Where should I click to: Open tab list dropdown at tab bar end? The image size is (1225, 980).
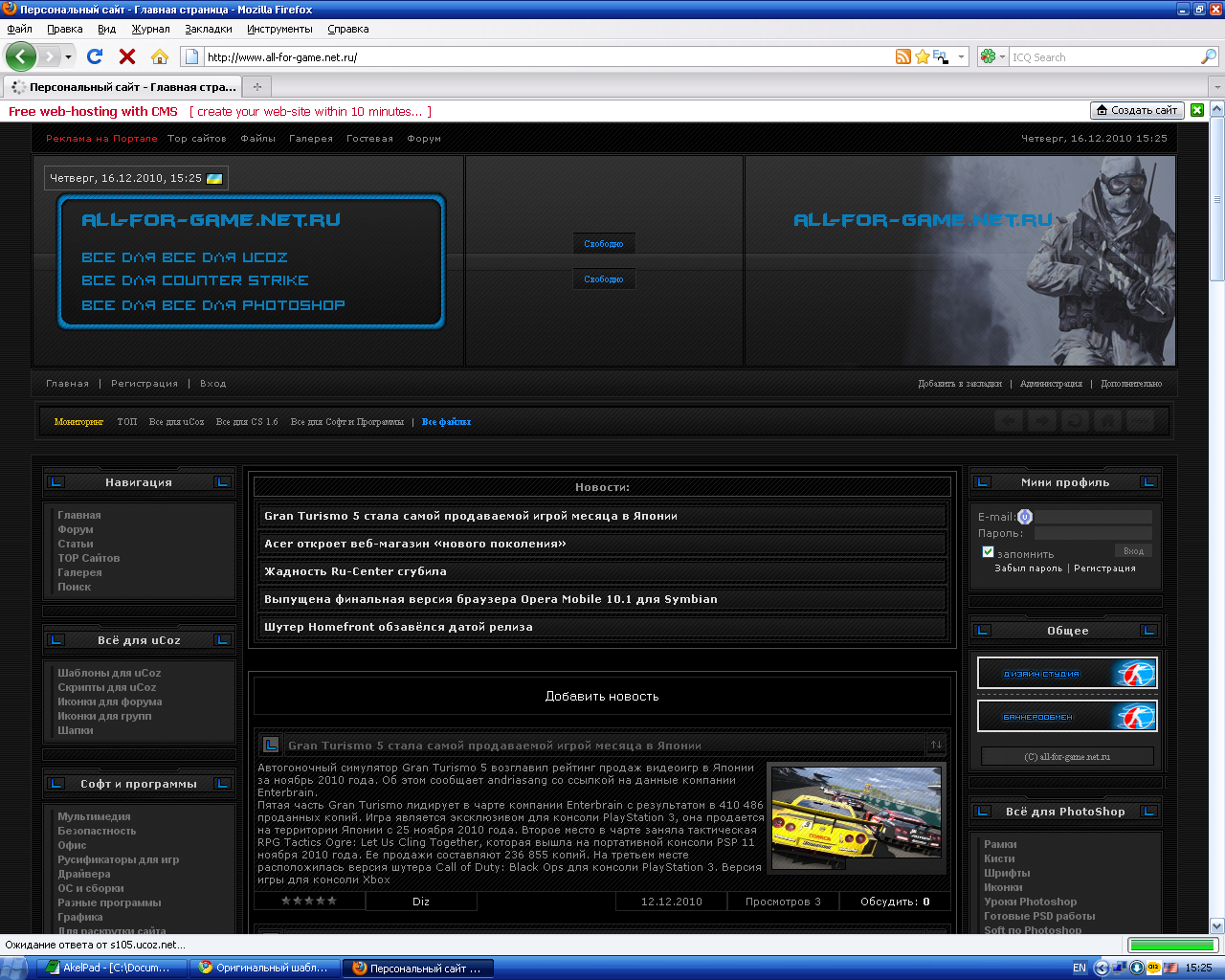pyautogui.click(x=1217, y=87)
